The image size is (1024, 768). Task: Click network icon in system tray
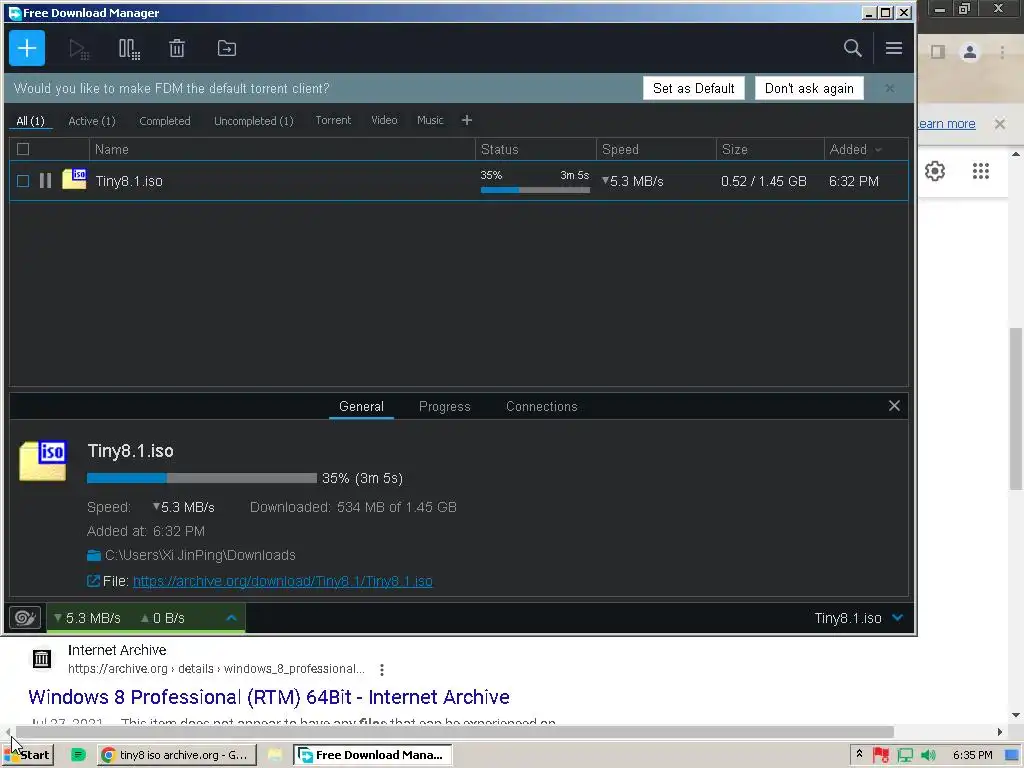pyautogui.click(x=904, y=755)
